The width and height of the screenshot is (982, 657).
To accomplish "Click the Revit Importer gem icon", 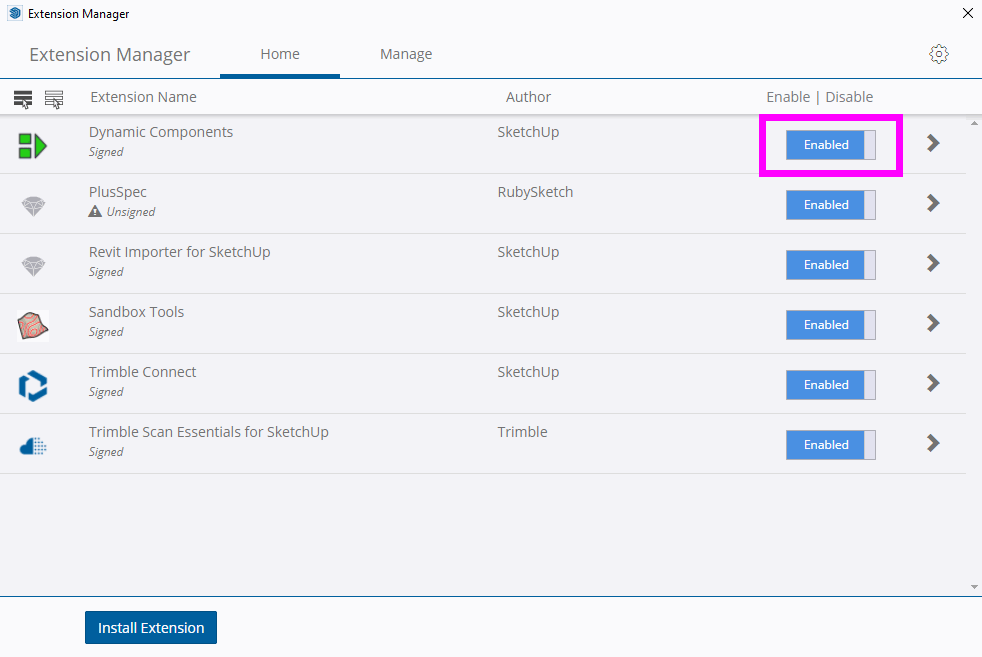I will click(x=33, y=266).
